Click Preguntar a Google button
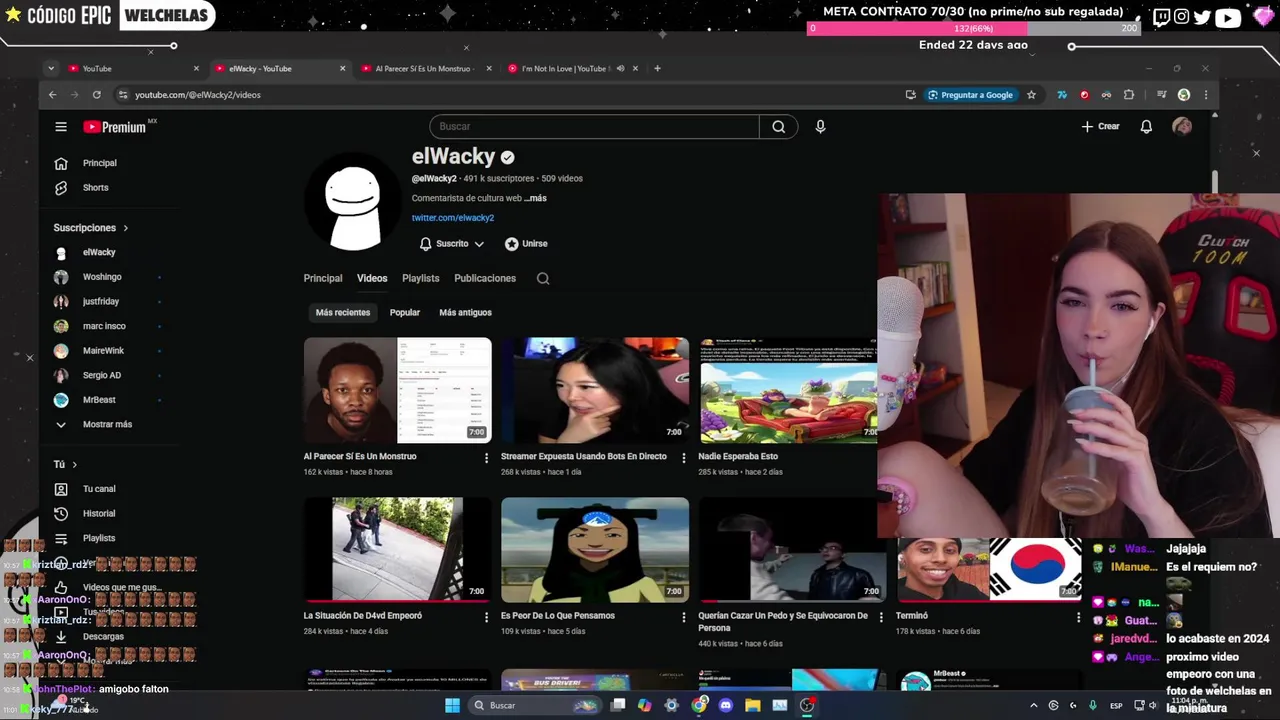 point(970,95)
